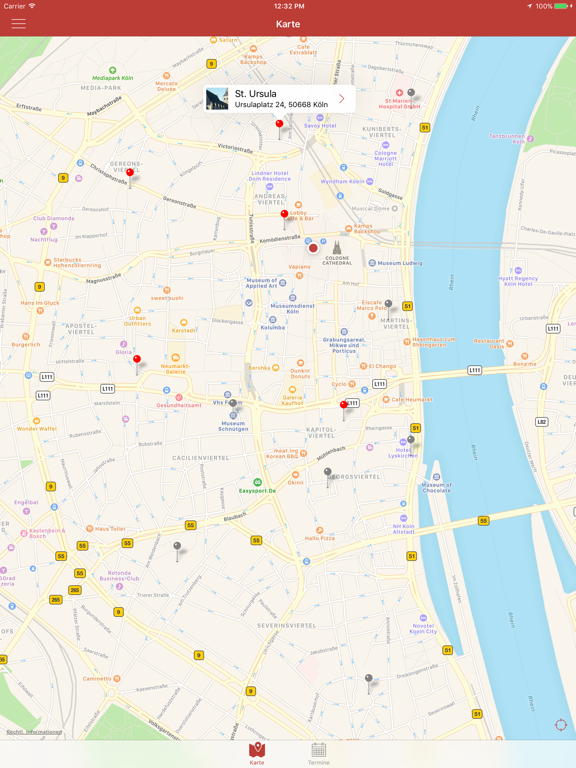Tap the Club Diamonds nightlife icon
The width and height of the screenshot is (576, 768).
pyautogui.click(x=54, y=226)
